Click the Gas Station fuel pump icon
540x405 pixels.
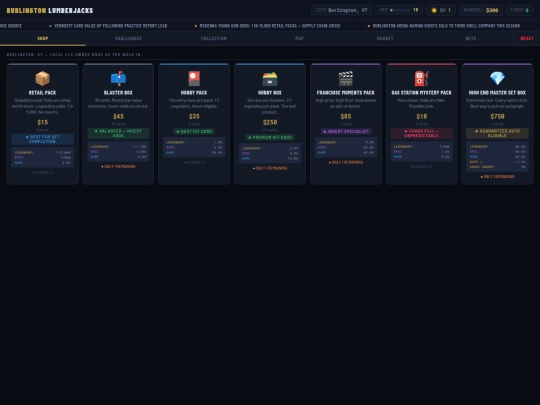tap(421, 79)
